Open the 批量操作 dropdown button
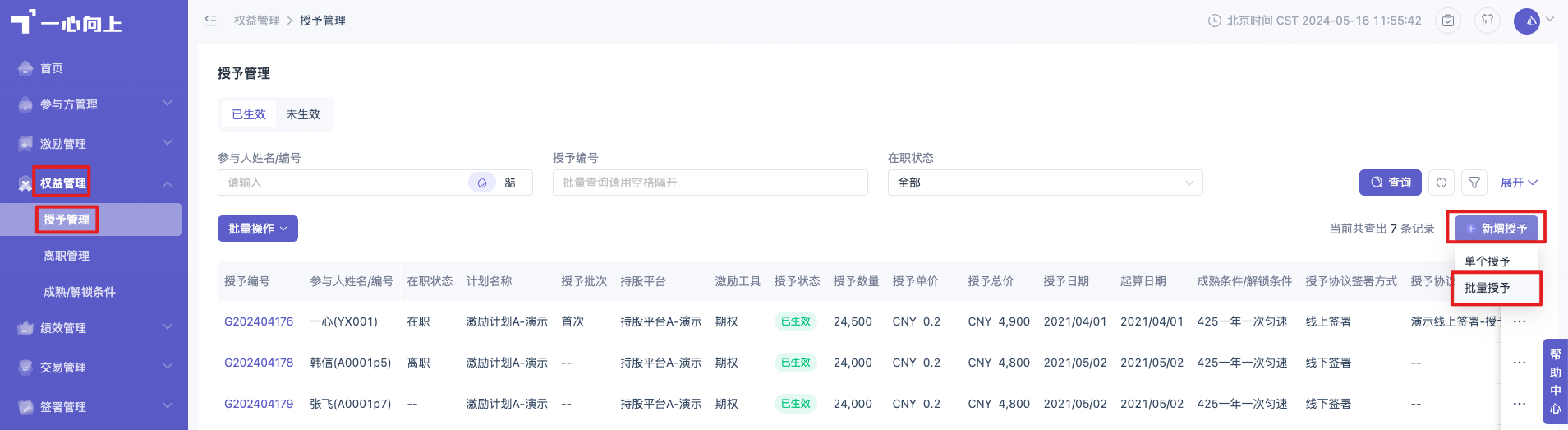The height and width of the screenshot is (430, 1568). (258, 229)
